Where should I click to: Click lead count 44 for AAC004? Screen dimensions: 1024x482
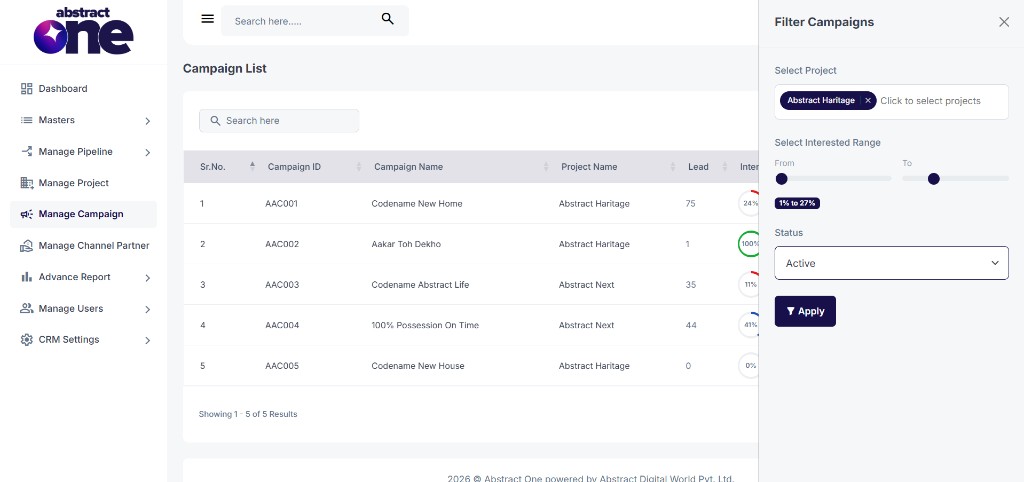point(691,325)
